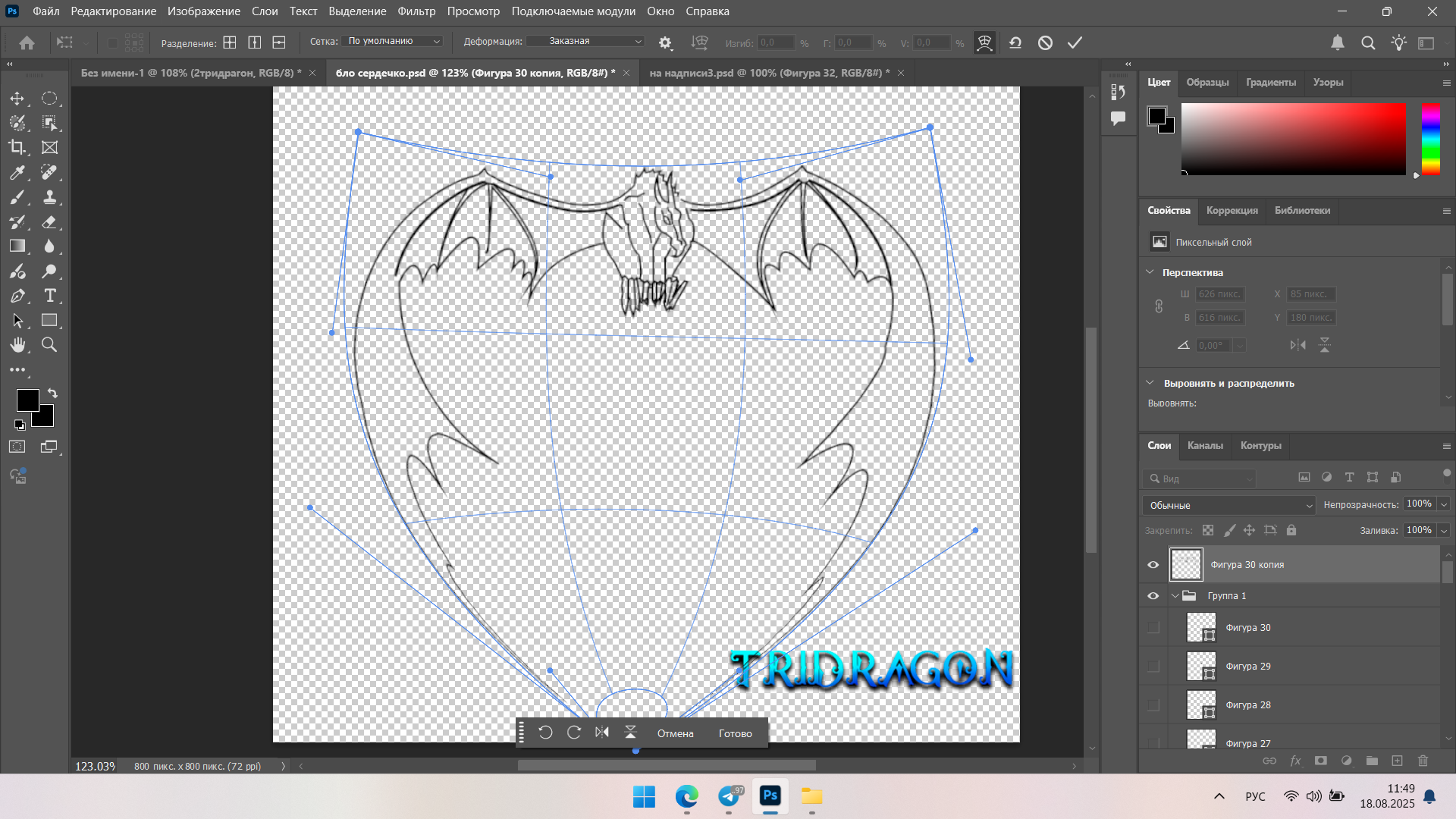Flip horizontally in the transform floating bar

click(602, 733)
